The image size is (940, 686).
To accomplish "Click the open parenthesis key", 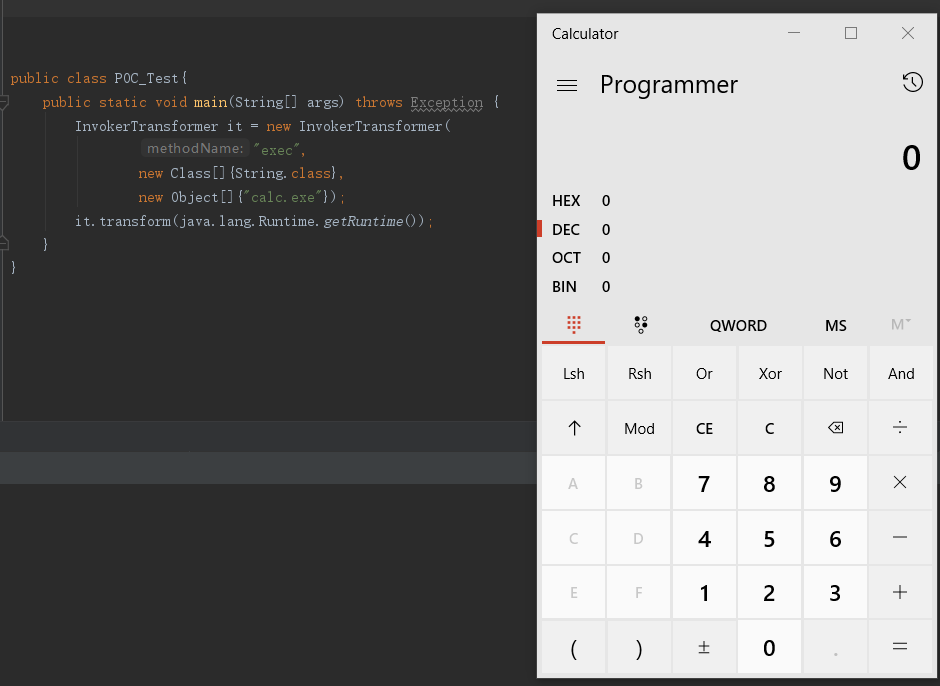I will click(x=574, y=647).
